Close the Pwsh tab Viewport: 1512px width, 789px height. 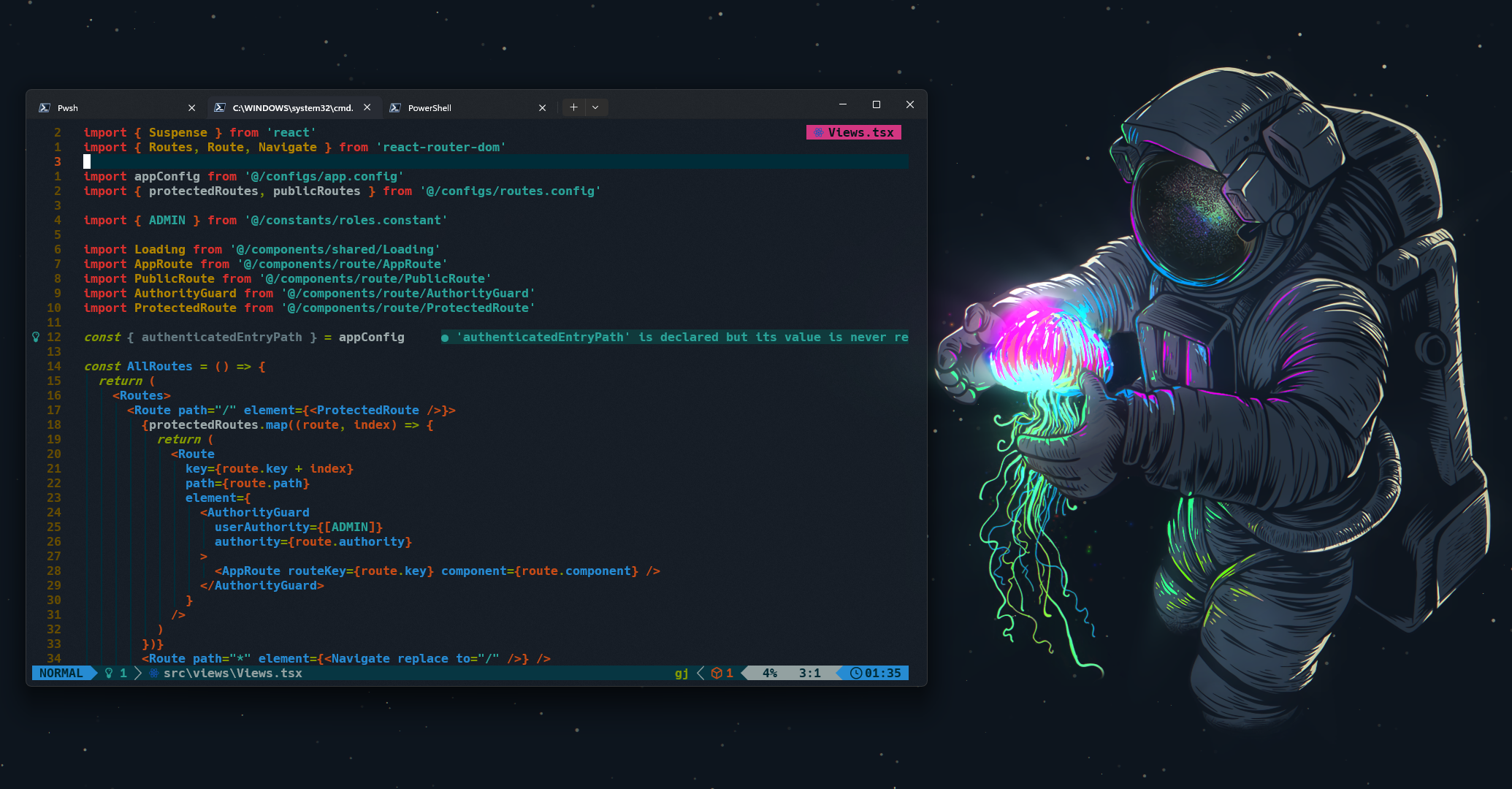[x=191, y=107]
